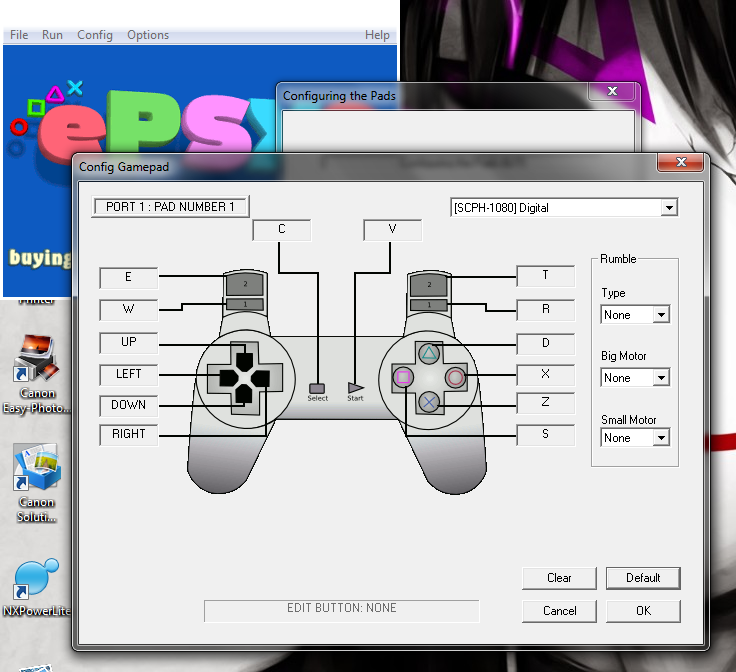Open Canon Solution desktop shortcut
Image resolution: width=736 pixels, height=672 pixels.
[37, 483]
